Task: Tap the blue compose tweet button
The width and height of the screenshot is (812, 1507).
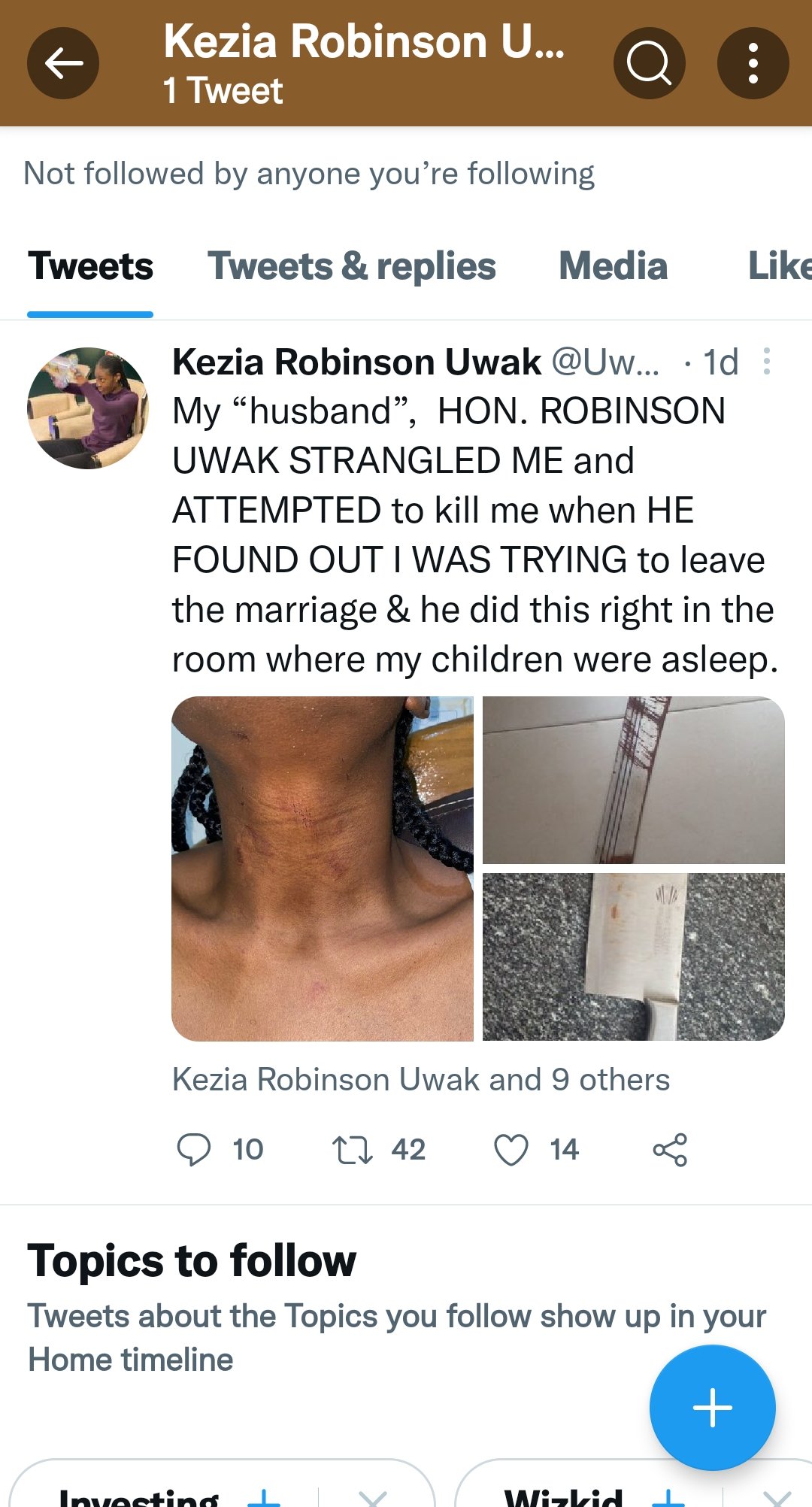Action: (x=712, y=1408)
